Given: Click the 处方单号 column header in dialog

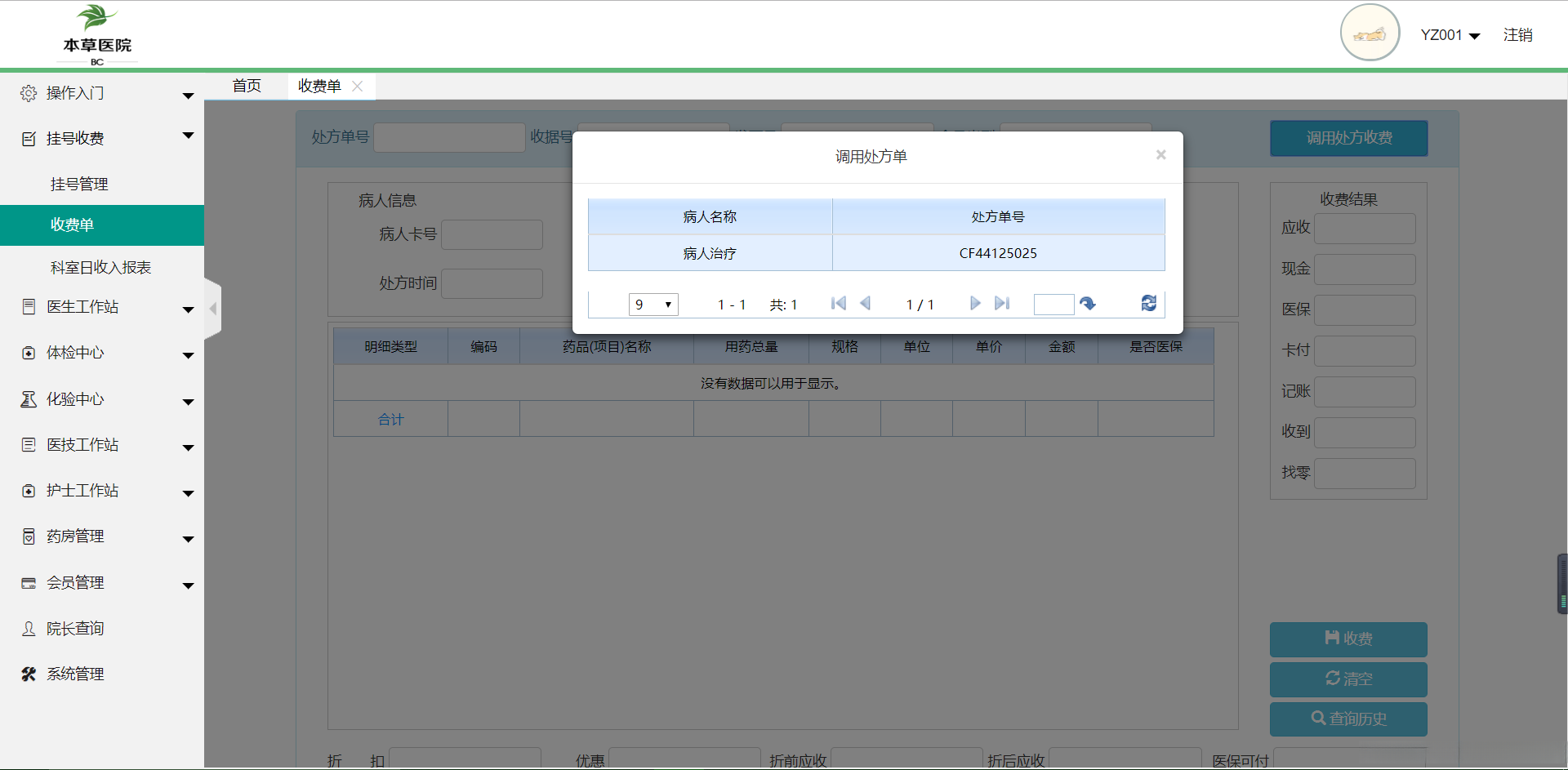Looking at the screenshot, I should (x=998, y=217).
